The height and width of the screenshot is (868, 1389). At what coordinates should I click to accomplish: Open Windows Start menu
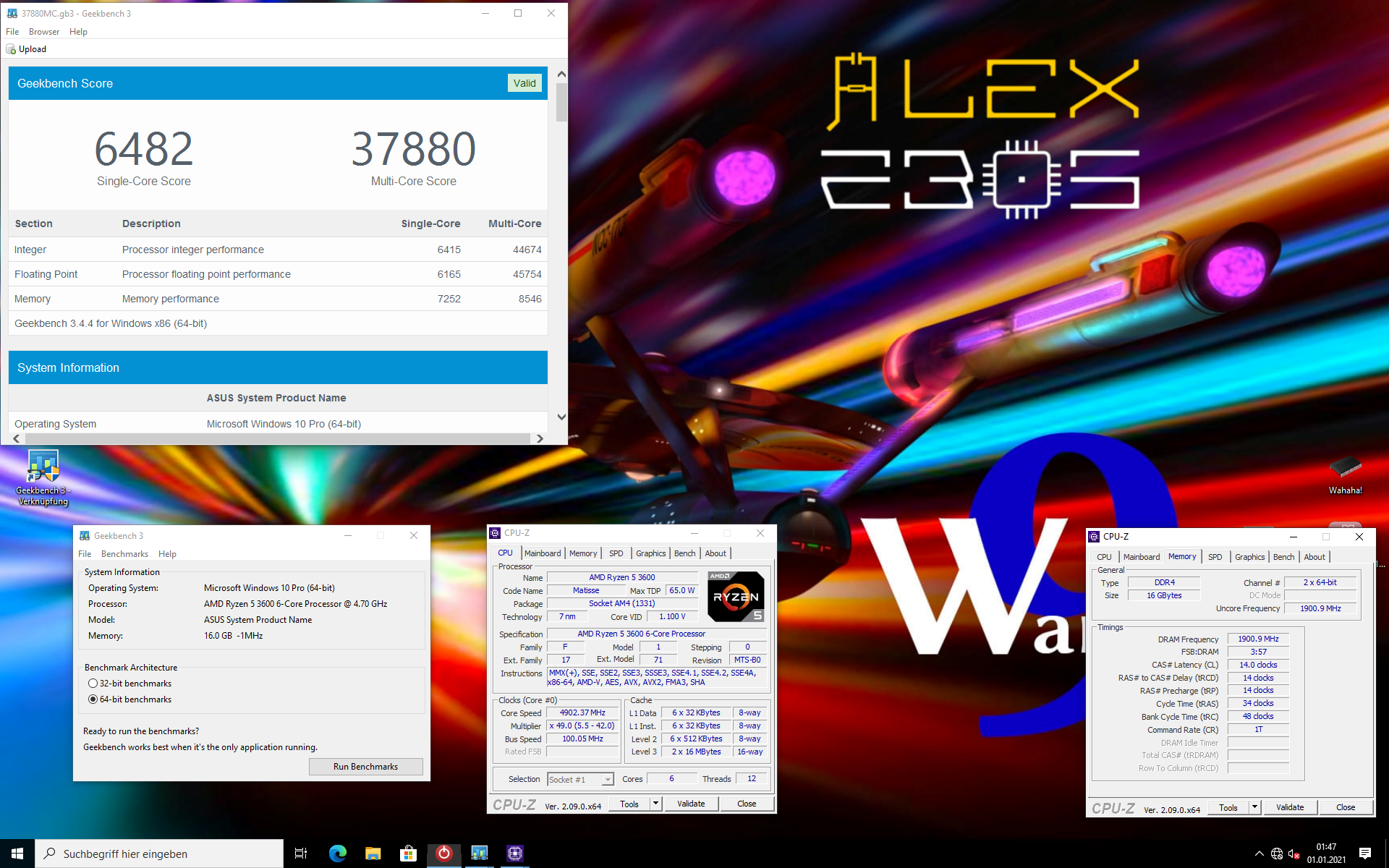(x=17, y=854)
